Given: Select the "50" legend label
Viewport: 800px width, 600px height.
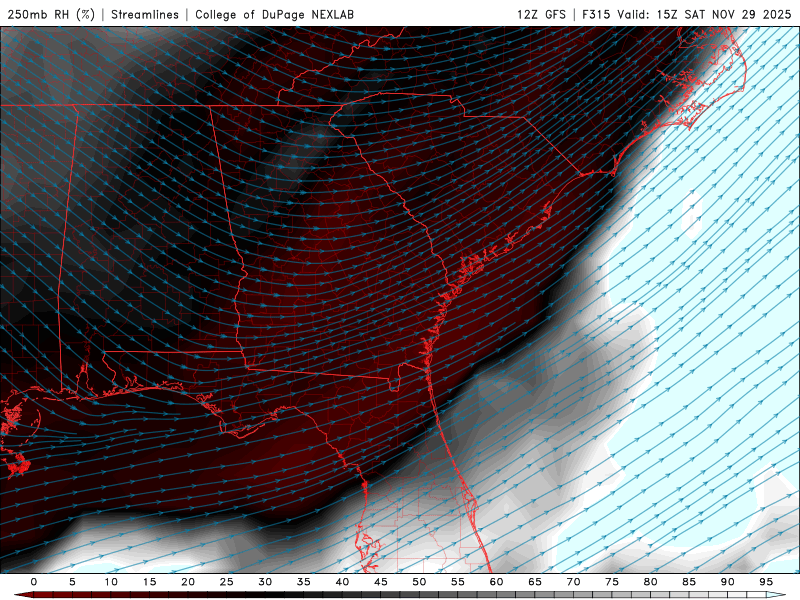Looking at the screenshot, I should point(419,582).
